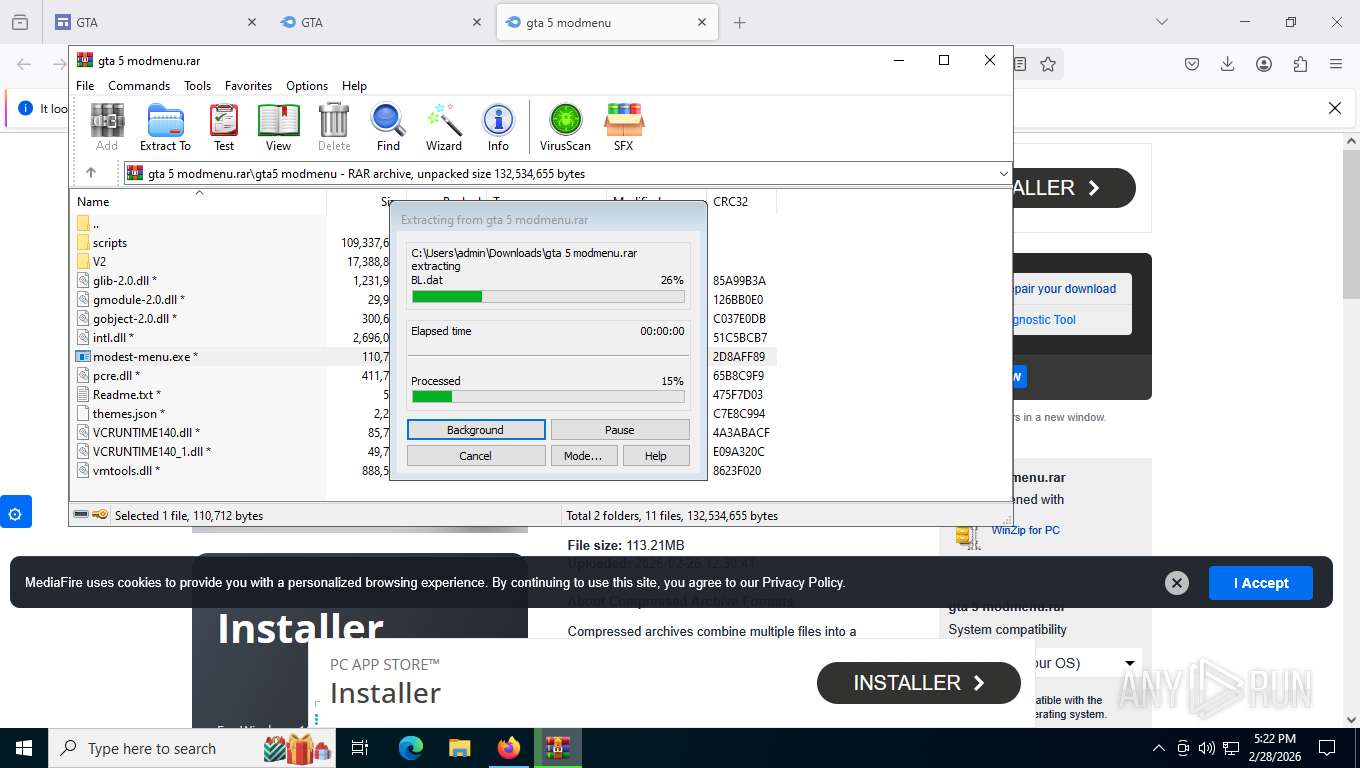This screenshot has height=768, width=1360.
Task: Open the WinRAR Help menu
Action: pos(354,86)
